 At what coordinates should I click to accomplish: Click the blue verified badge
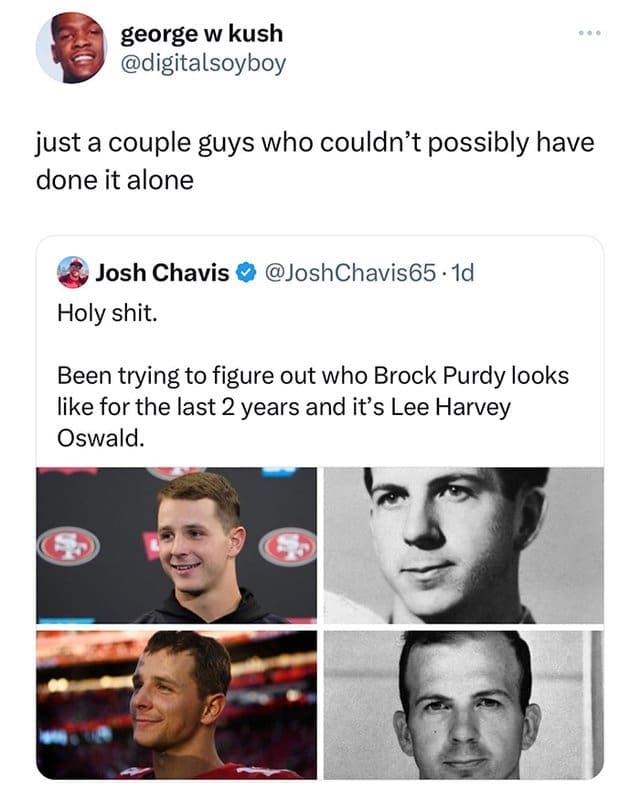(245, 272)
